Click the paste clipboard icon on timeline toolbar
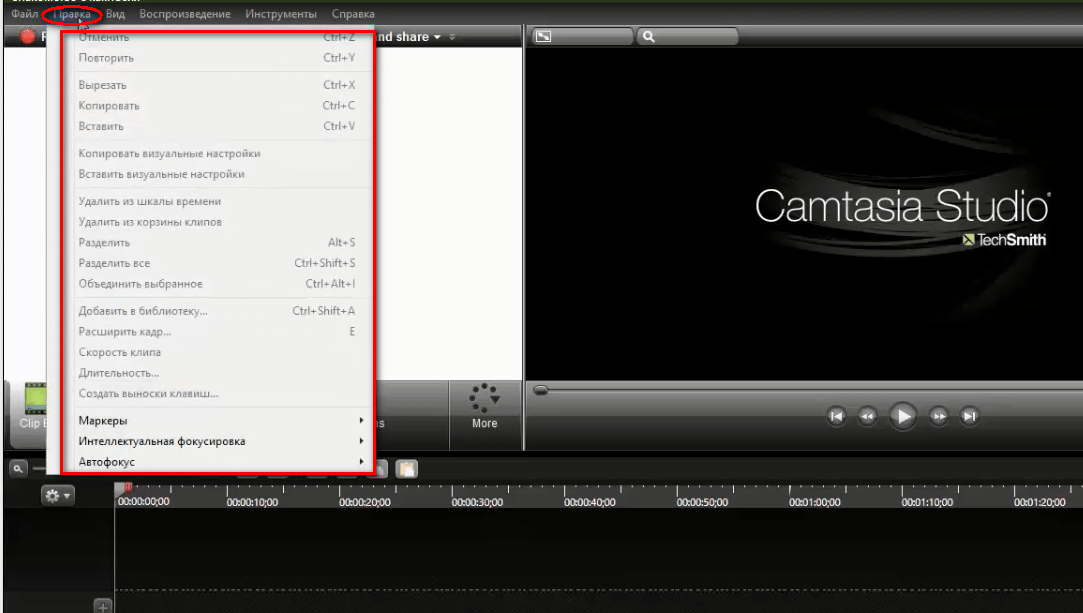 click(406, 468)
